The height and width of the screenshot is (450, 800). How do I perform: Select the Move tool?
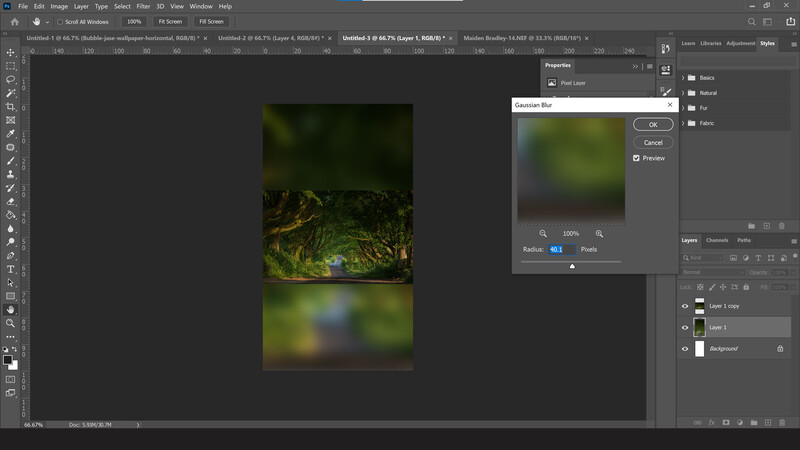10,53
